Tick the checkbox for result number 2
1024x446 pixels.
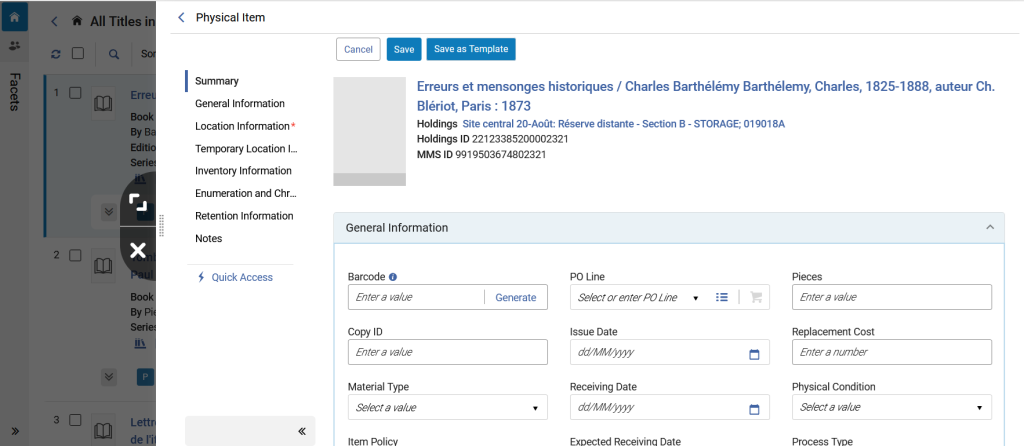(75, 255)
